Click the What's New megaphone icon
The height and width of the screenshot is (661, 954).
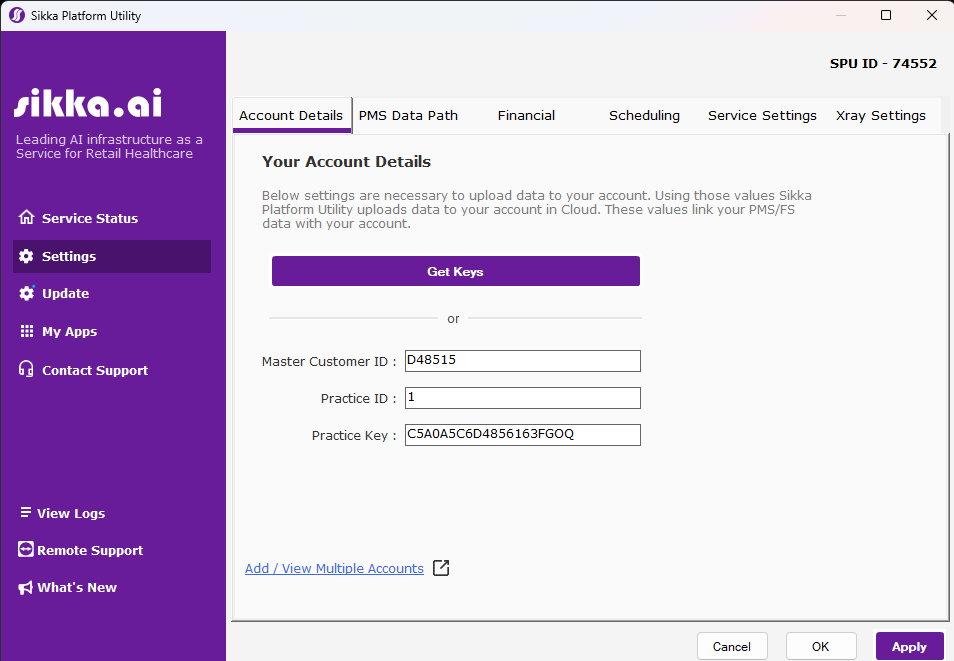tap(26, 587)
